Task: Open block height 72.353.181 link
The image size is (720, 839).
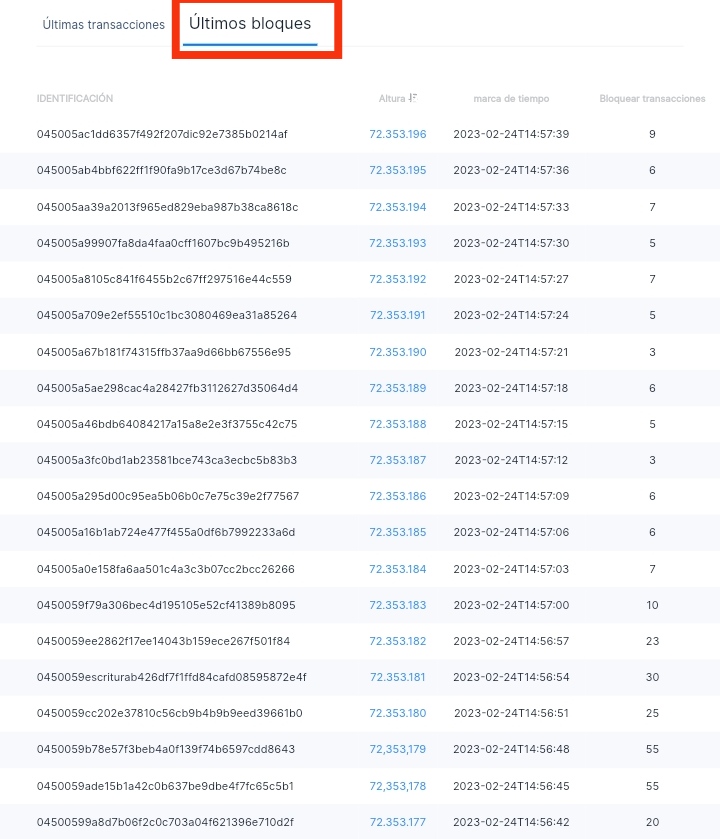Action: pyautogui.click(x=397, y=677)
